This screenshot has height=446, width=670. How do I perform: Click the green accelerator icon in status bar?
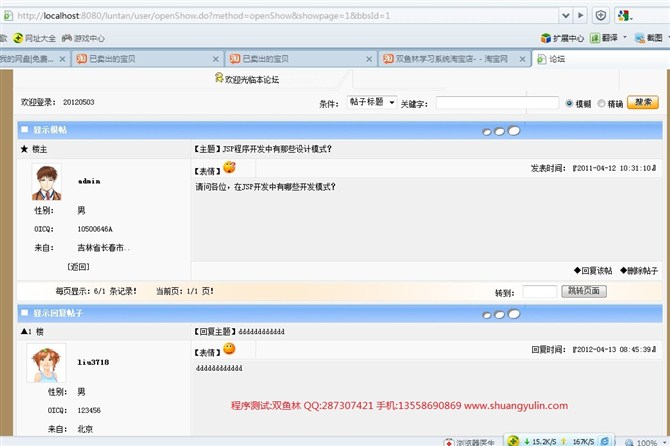coord(513,441)
